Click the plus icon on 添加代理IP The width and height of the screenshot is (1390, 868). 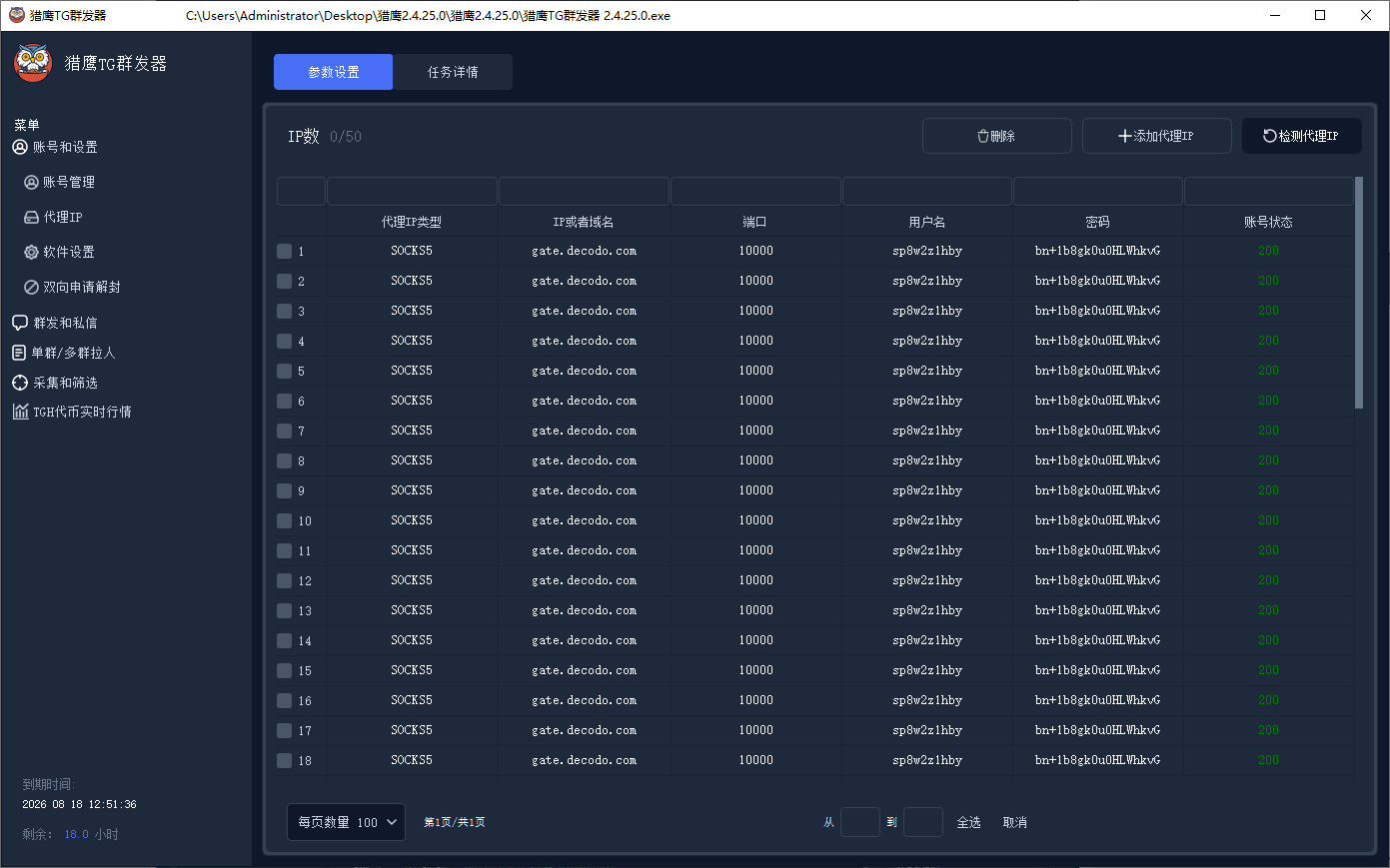(1125, 136)
